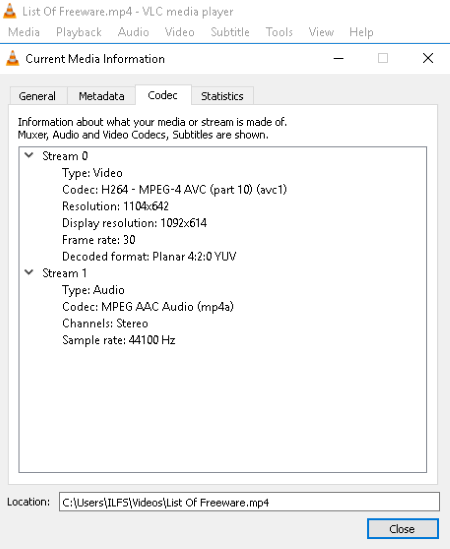Collapse the Stream 0 node
This screenshot has height=549, width=450.
point(29,155)
